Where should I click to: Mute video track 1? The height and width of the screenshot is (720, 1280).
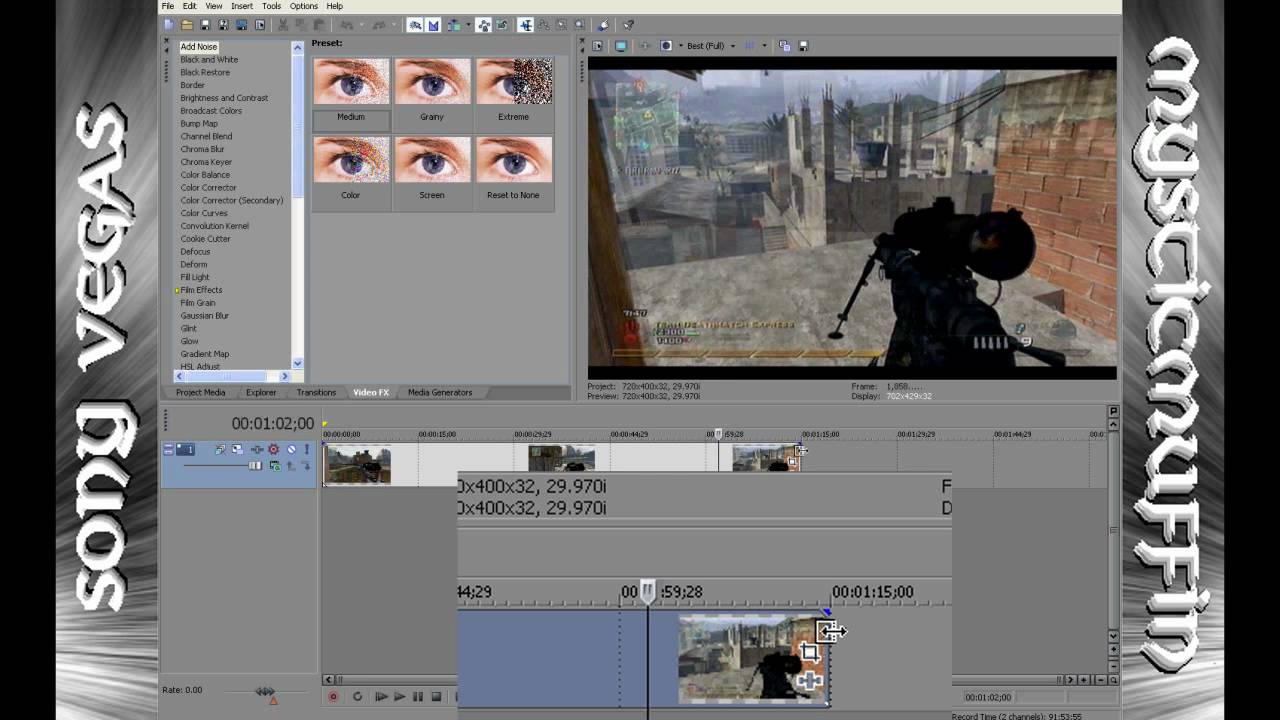pos(291,449)
